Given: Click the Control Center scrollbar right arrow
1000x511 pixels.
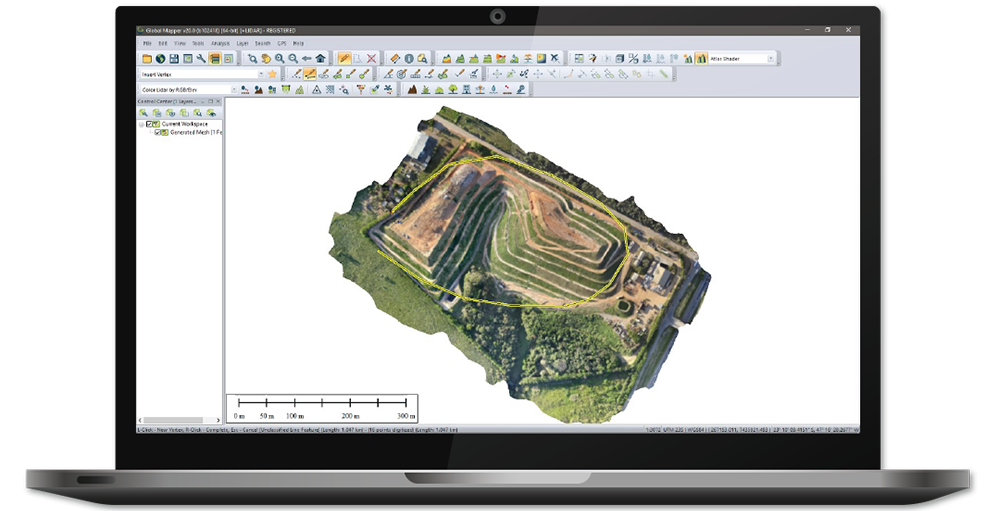Looking at the screenshot, I should (x=218, y=420).
